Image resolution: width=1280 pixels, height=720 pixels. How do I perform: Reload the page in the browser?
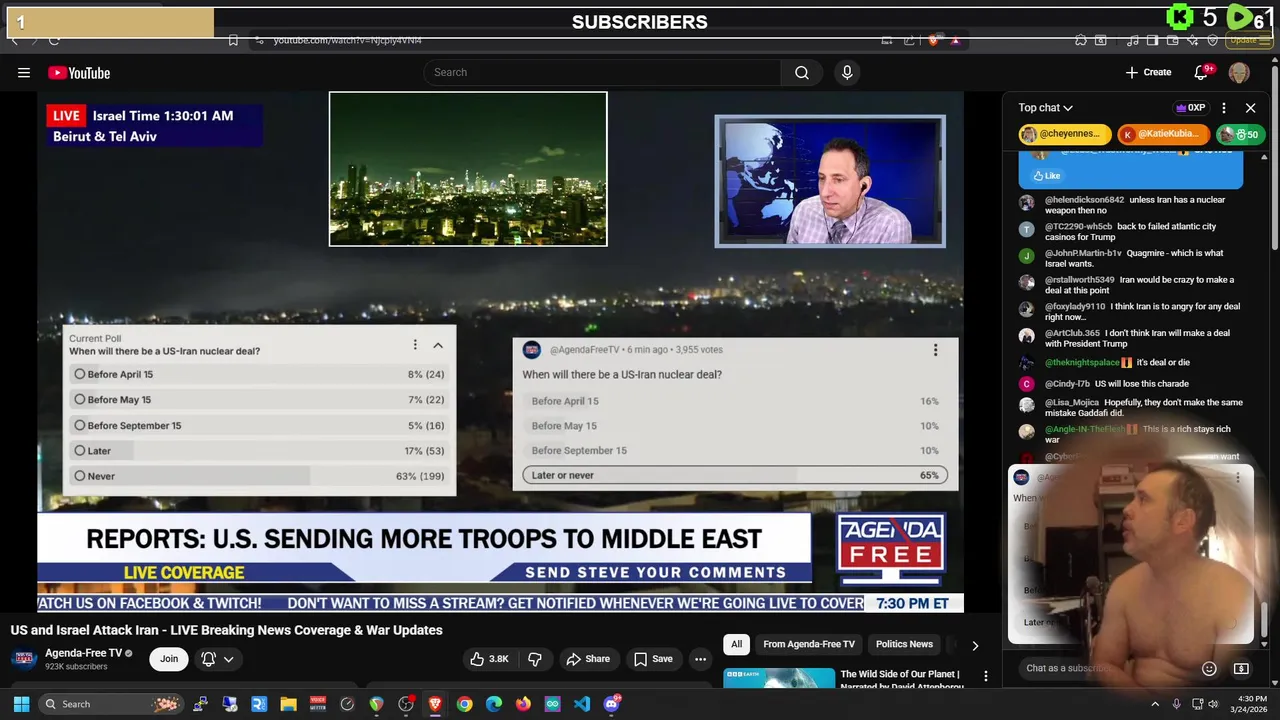54,40
